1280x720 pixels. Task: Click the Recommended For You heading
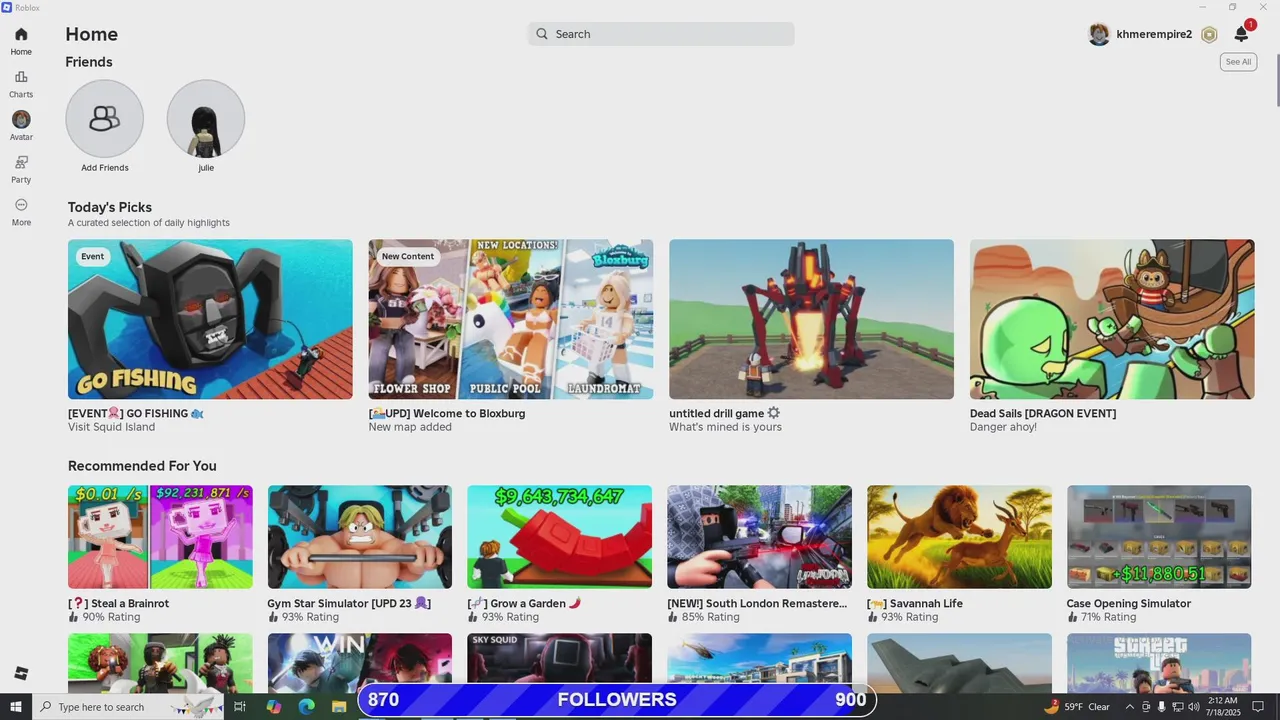142,466
